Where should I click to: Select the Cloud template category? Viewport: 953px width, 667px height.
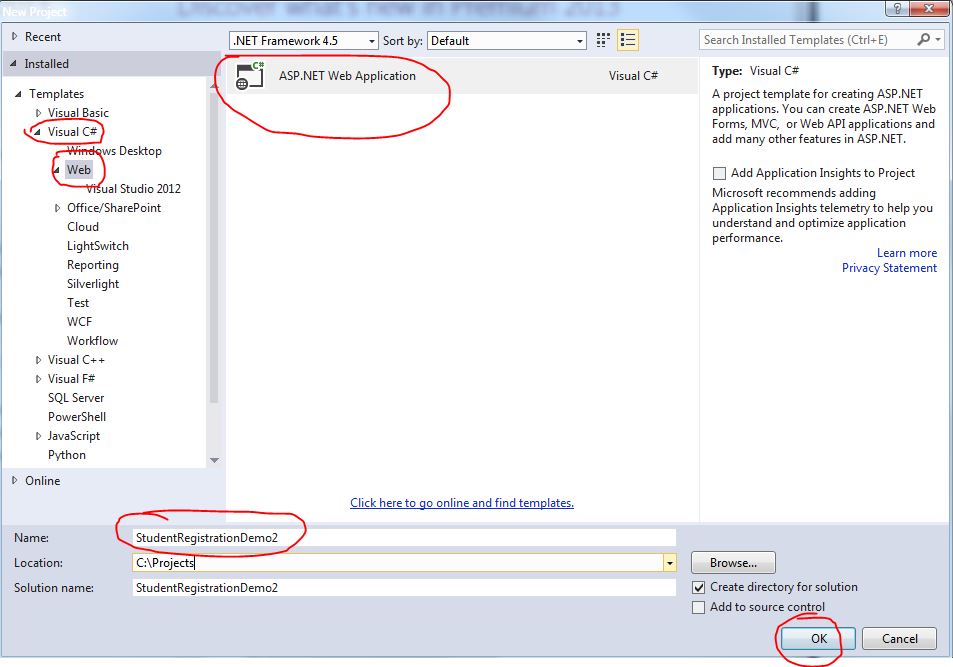(83, 227)
